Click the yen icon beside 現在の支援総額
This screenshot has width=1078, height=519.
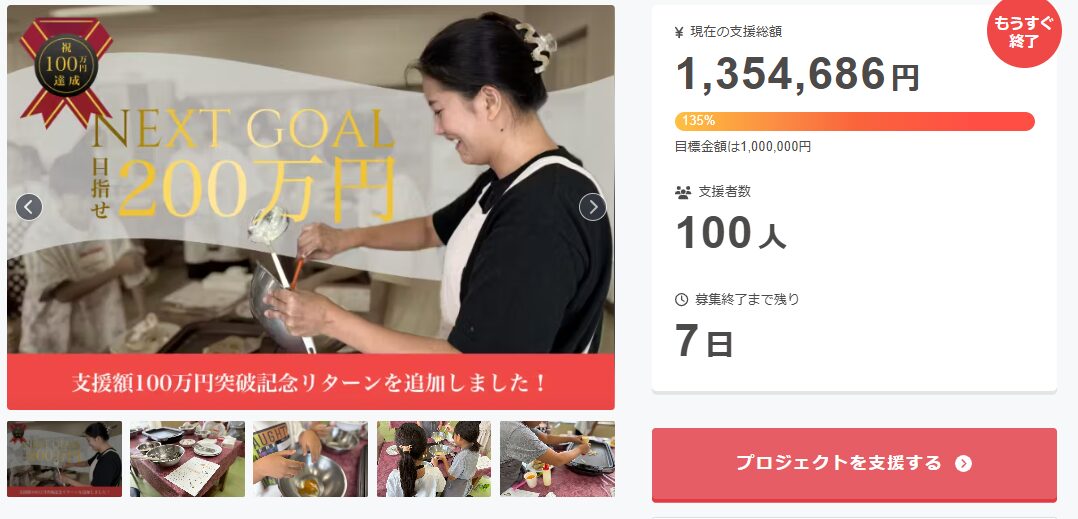click(679, 32)
